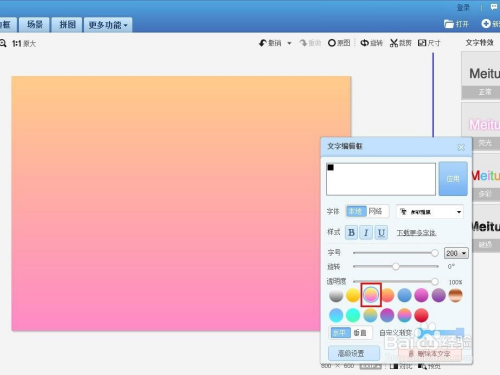Toggle Bold text style
This screenshot has width=500, height=375.
click(351, 232)
